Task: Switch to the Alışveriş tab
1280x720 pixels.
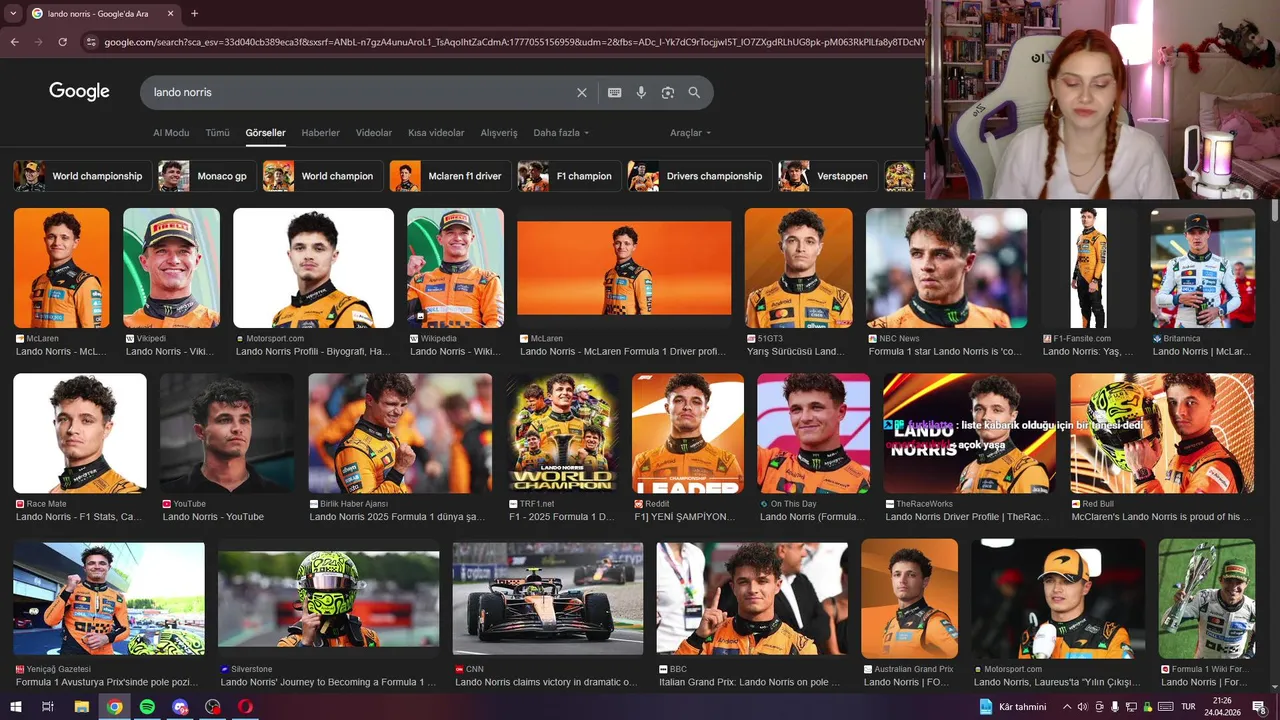Action: click(x=499, y=133)
